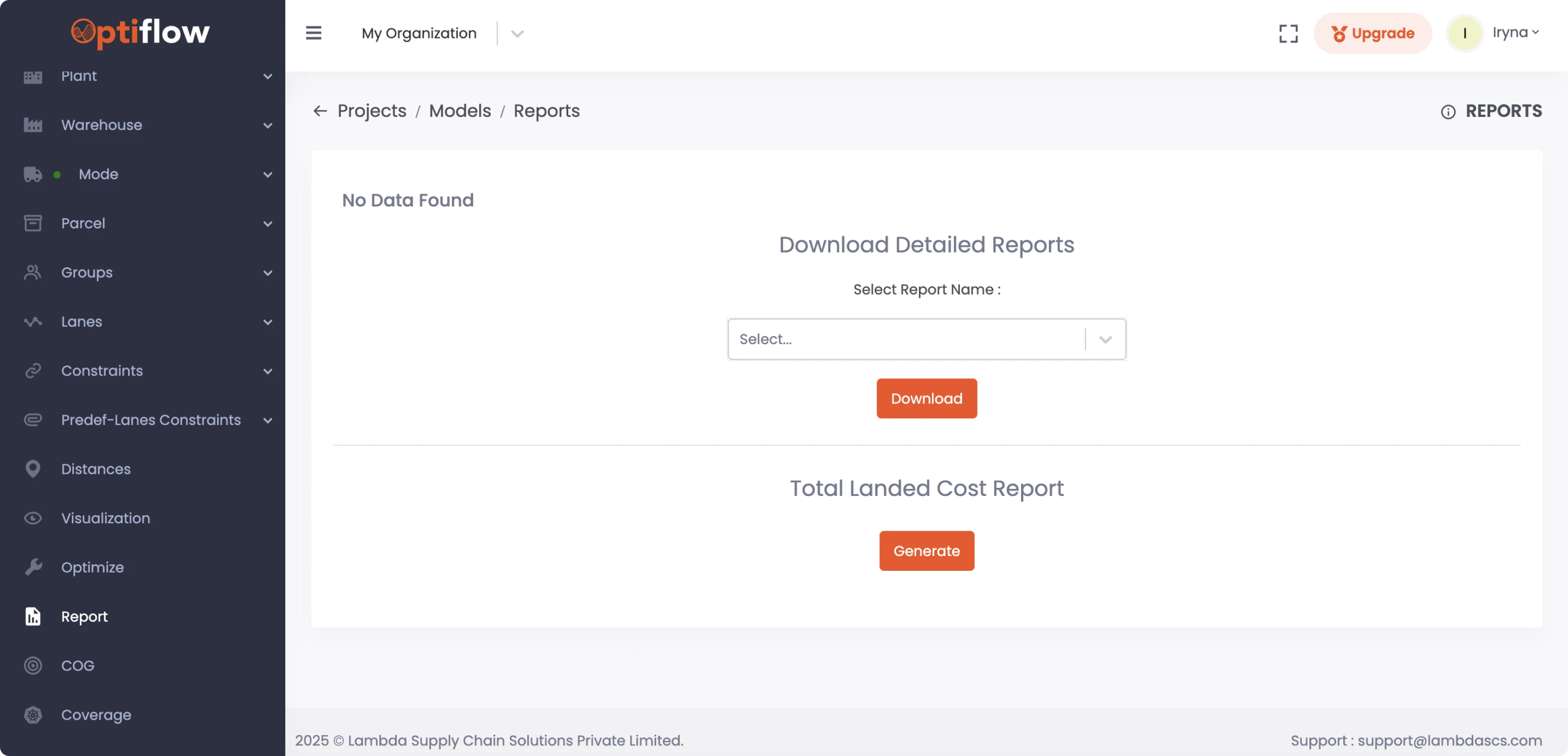Open the Warehouse section icon

(x=33, y=125)
